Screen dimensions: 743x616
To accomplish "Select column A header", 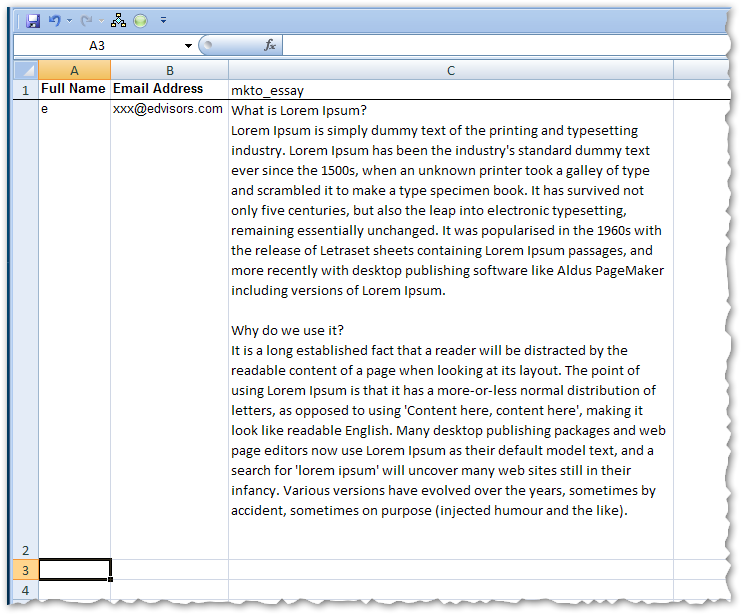I will click(74, 70).
